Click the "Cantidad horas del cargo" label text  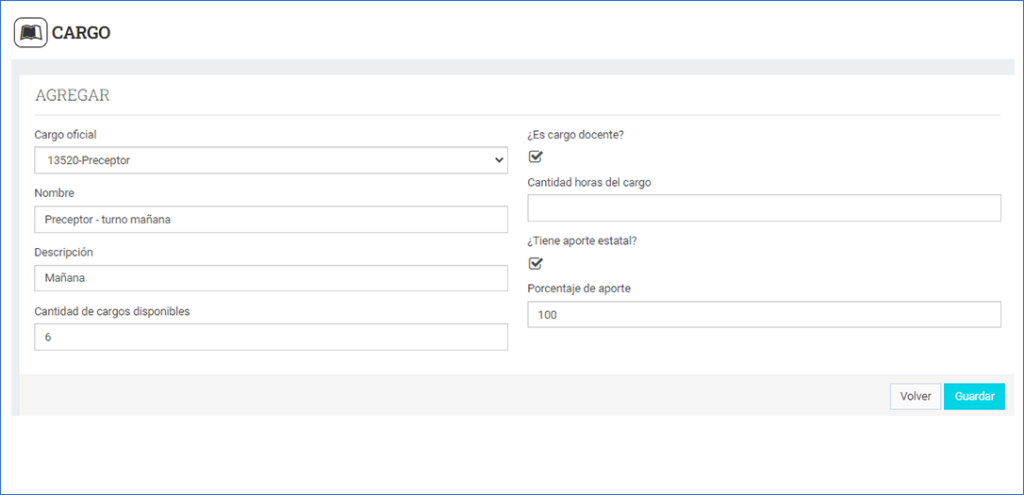pyautogui.click(x=589, y=182)
